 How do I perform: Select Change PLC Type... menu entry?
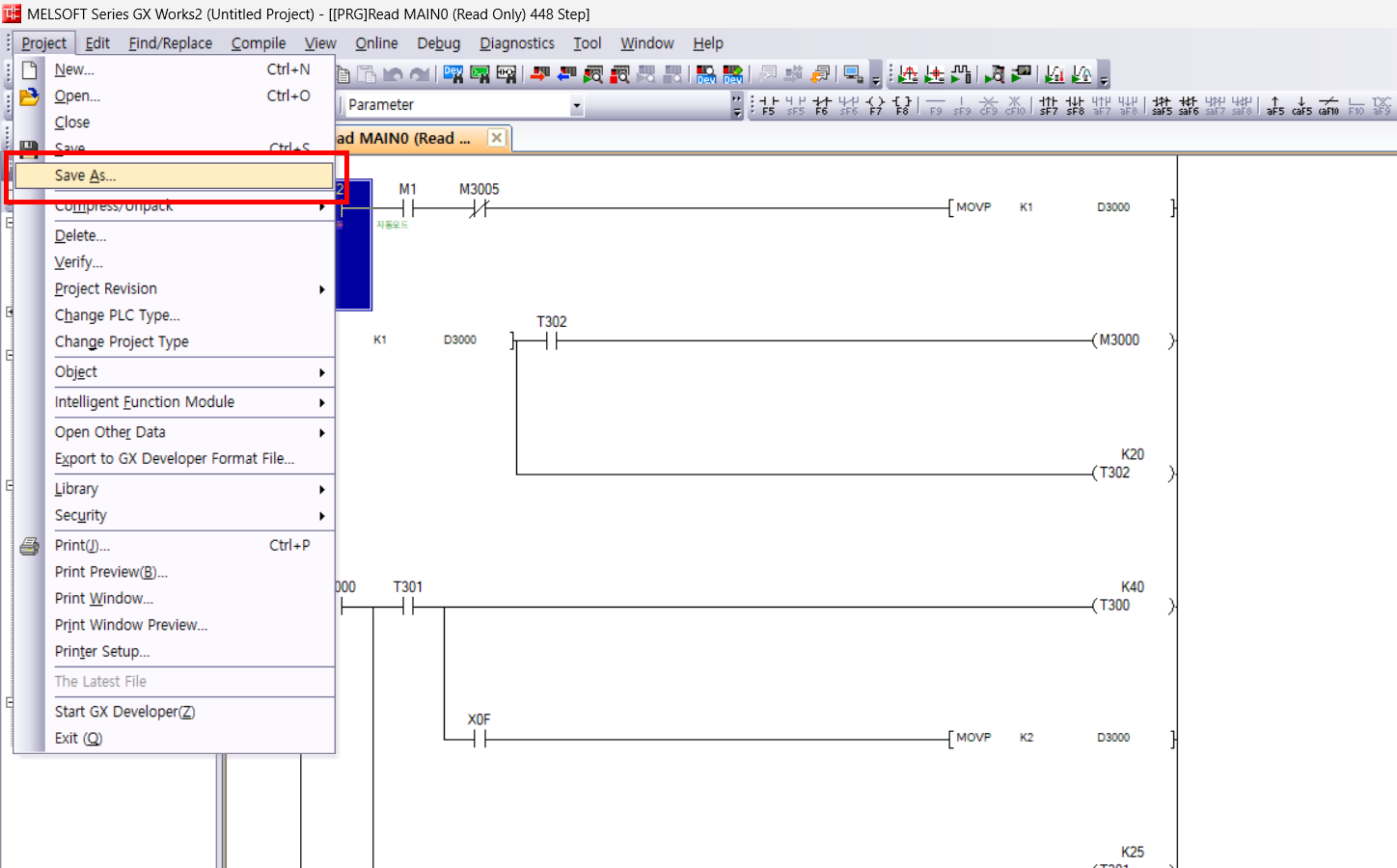point(174,315)
